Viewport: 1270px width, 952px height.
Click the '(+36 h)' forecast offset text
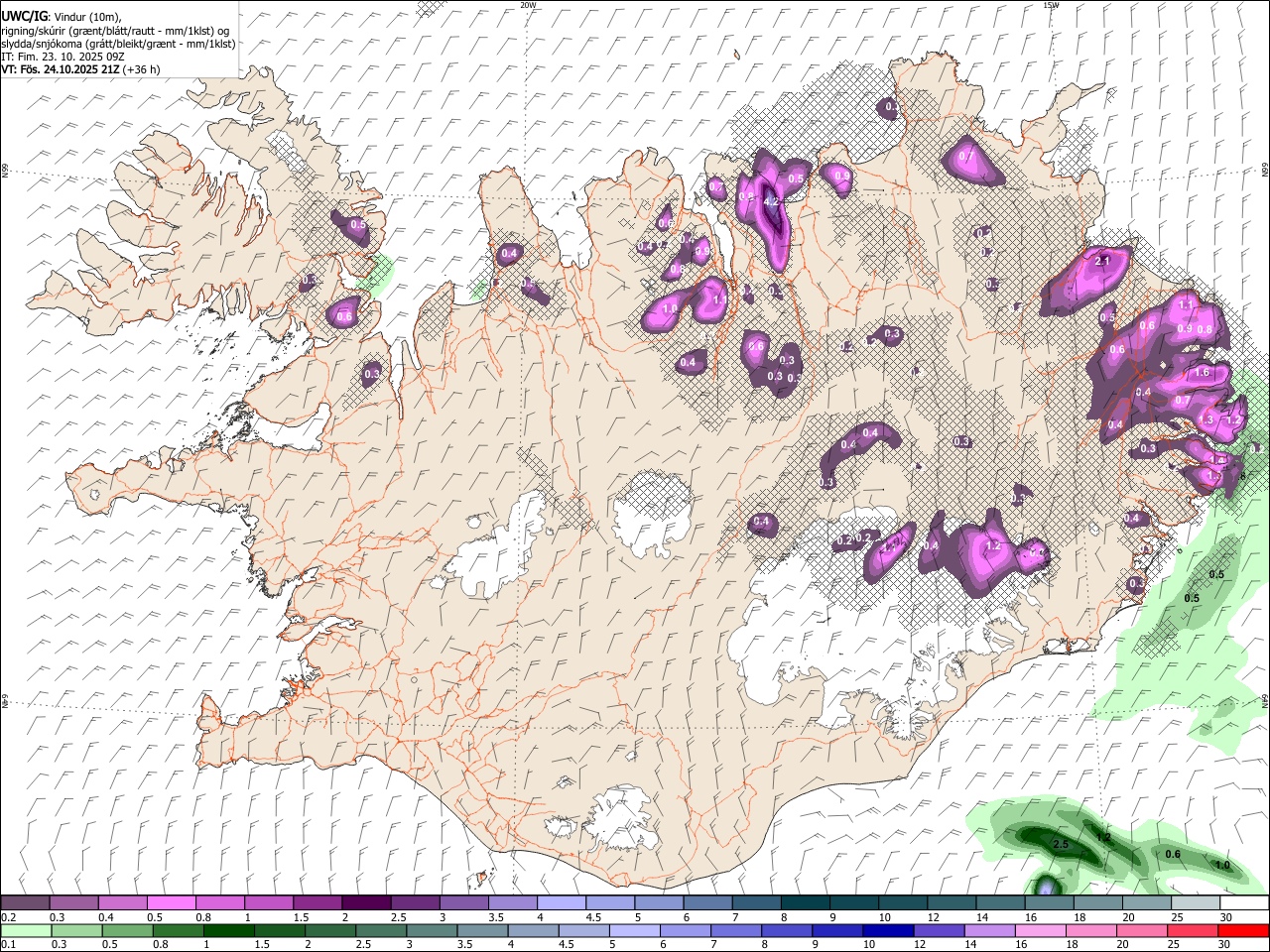141,69
